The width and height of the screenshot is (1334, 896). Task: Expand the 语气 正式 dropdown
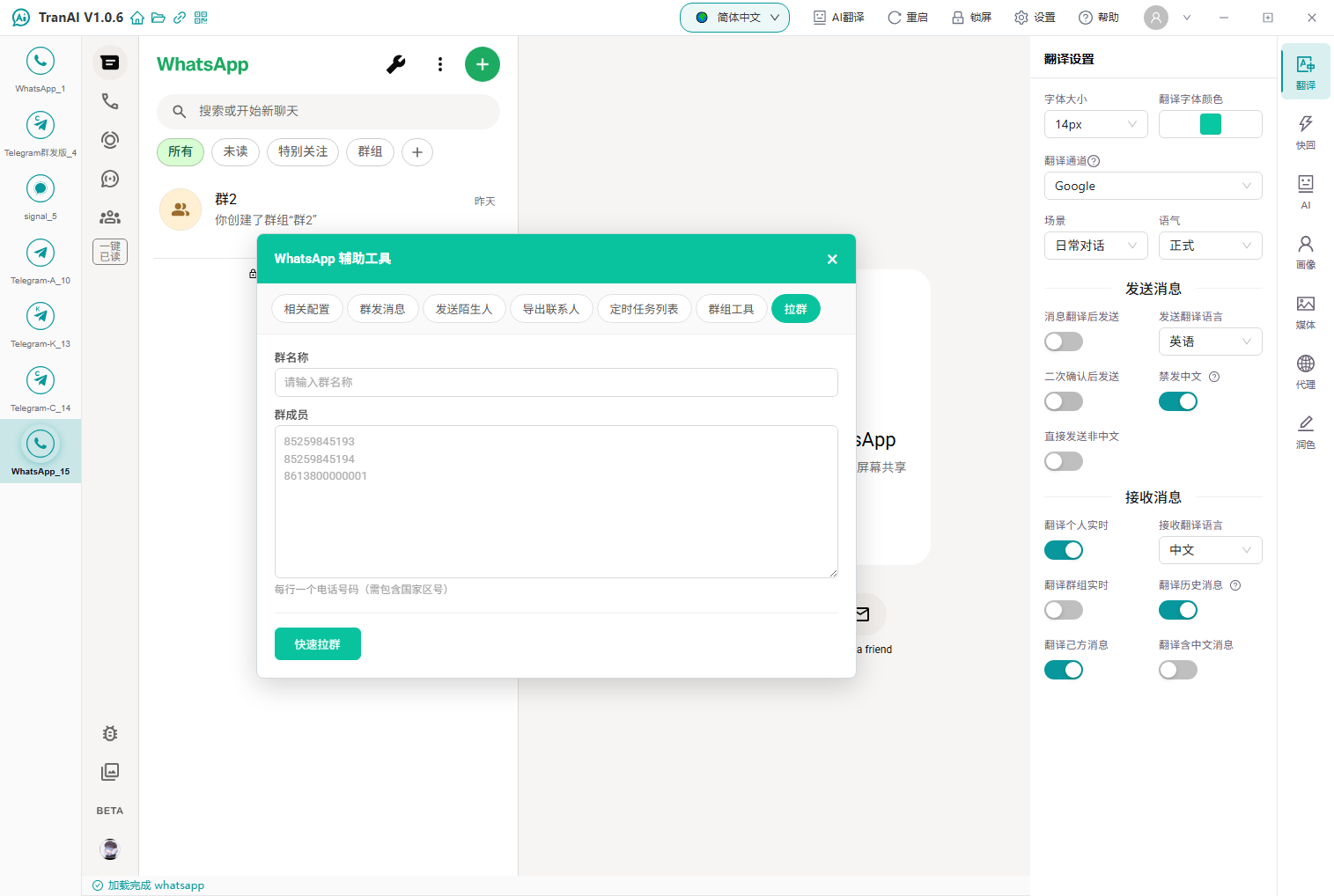pos(1211,246)
